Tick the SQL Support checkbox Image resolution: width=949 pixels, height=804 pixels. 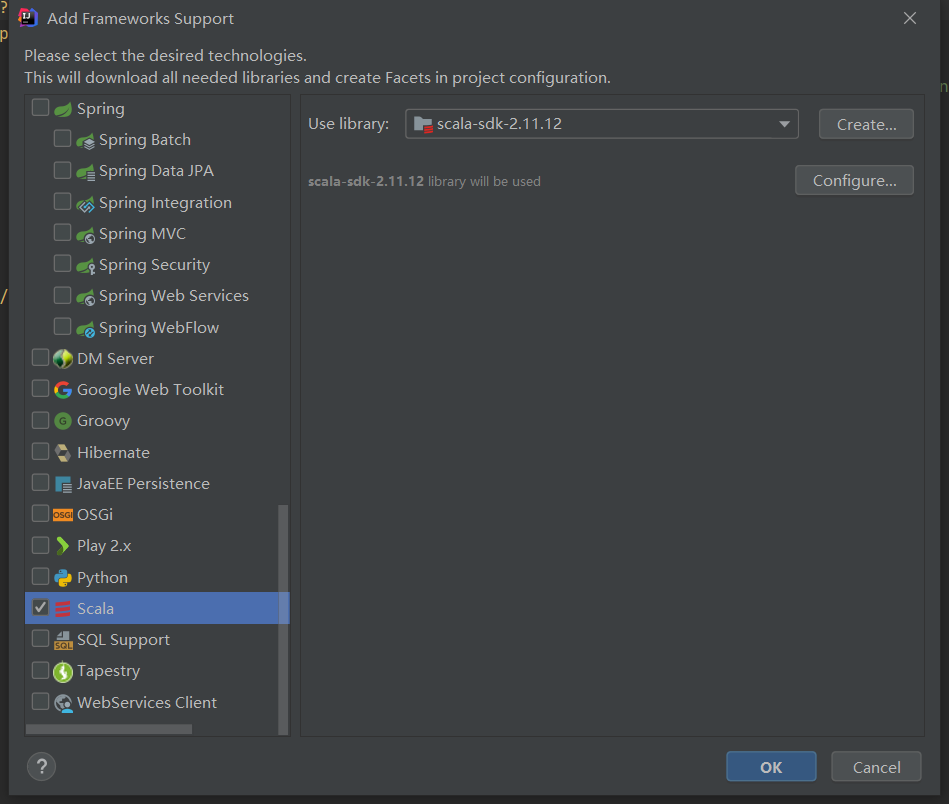(x=41, y=638)
